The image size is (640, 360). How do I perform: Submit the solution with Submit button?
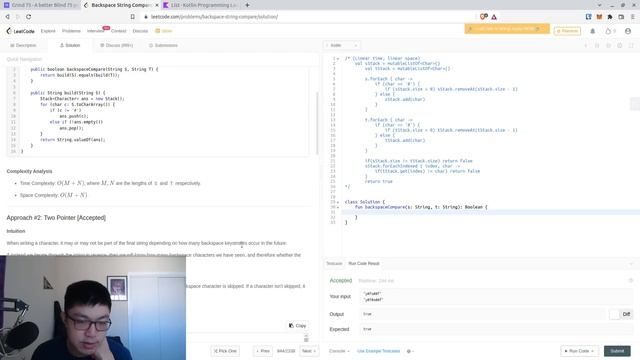[x=617, y=351]
